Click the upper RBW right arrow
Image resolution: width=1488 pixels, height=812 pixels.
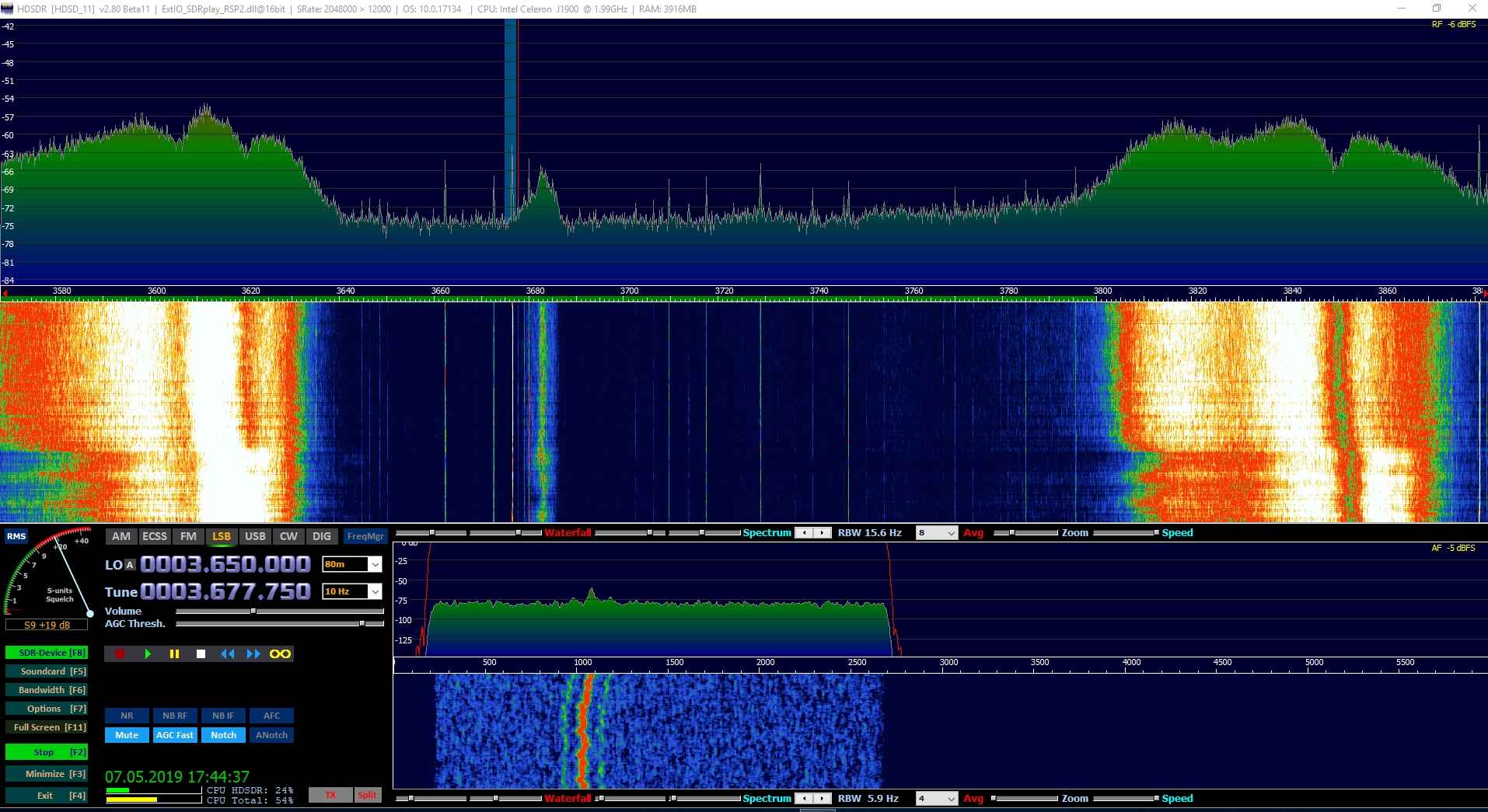tap(822, 533)
